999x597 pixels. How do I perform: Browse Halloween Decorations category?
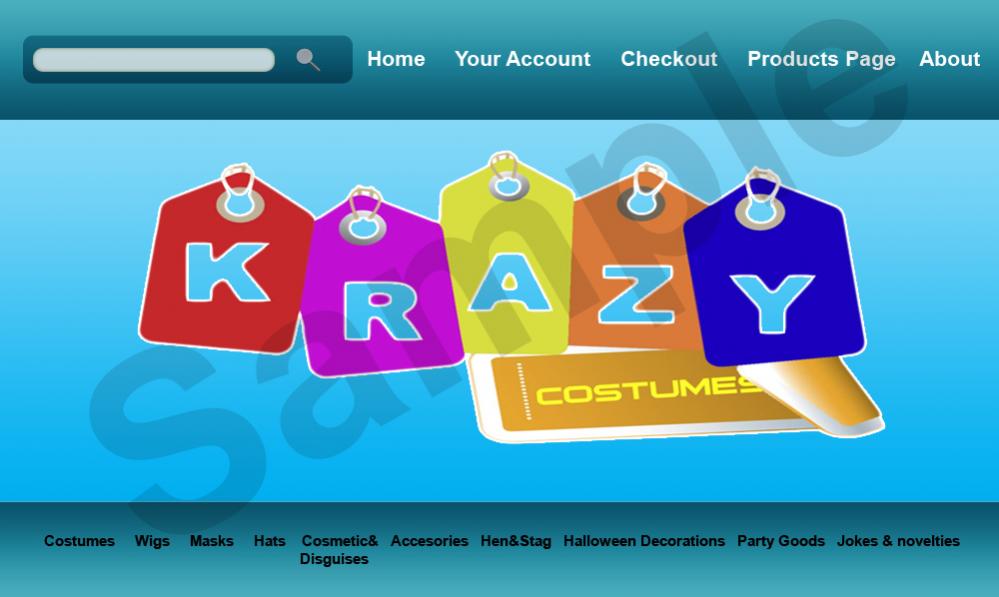click(644, 541)
